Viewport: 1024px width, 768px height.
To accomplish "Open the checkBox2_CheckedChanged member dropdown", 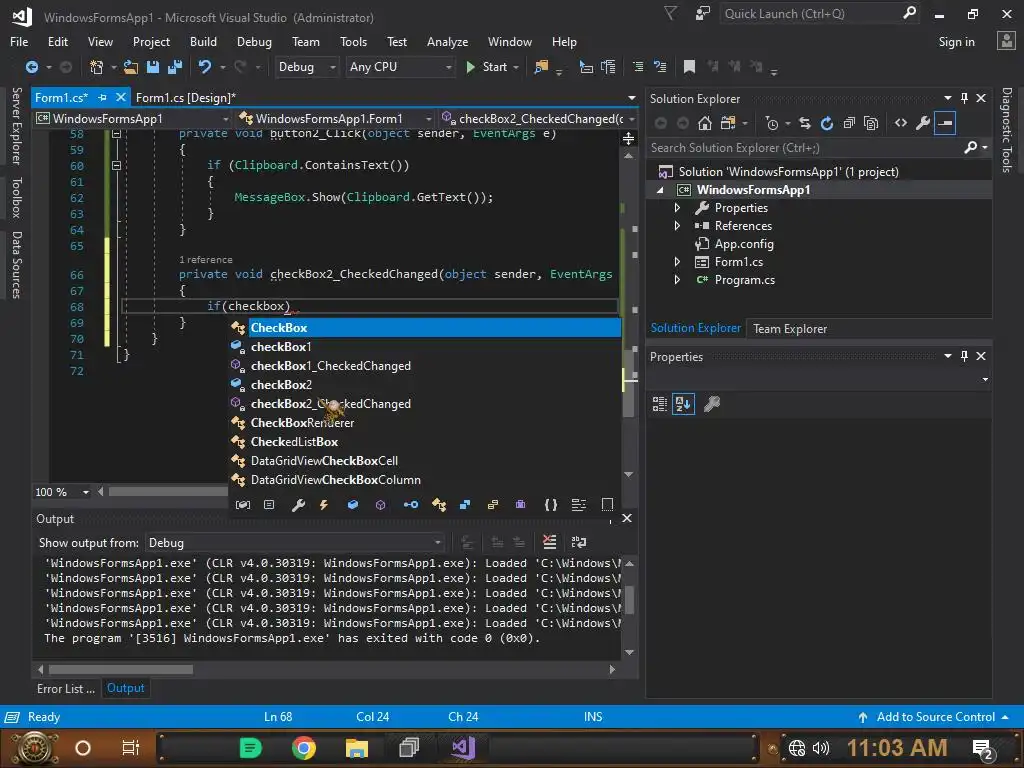I will pyautogui.click(x=538, y=119).
